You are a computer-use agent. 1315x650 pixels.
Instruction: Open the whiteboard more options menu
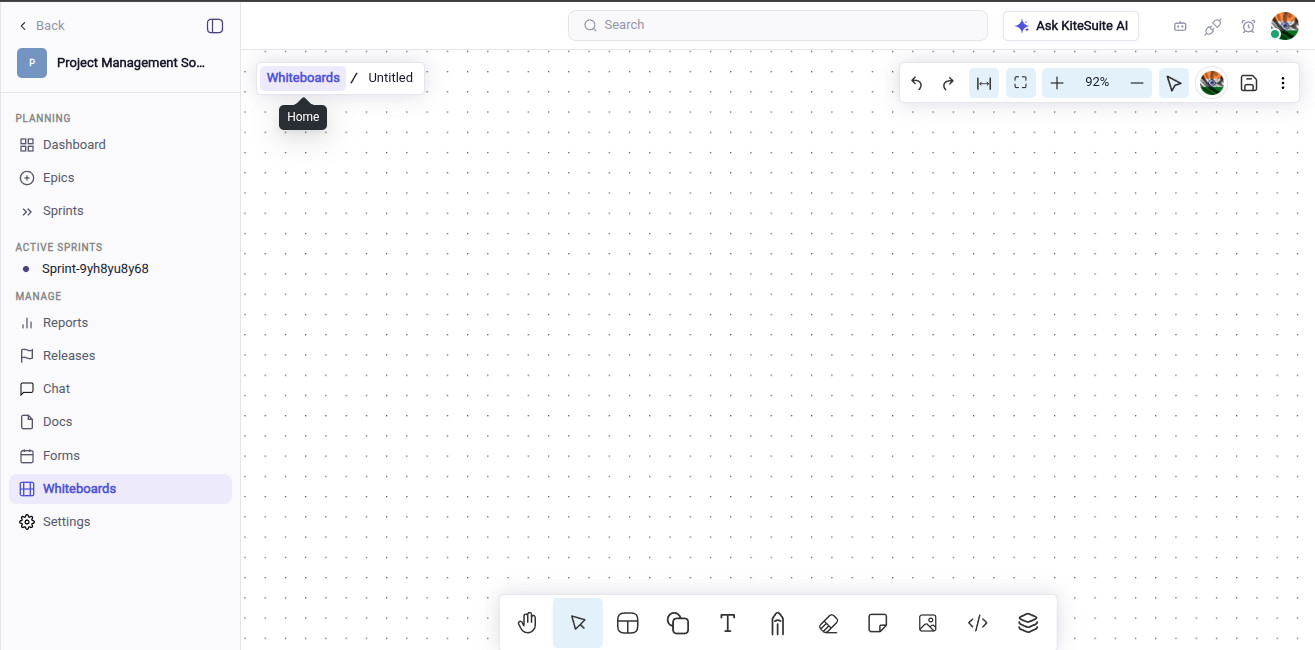pyautogui.click(x=1283, y=83)
